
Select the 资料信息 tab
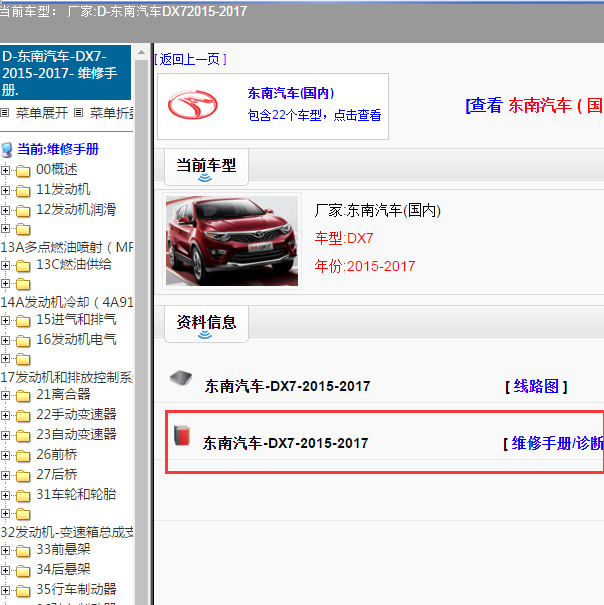[x=206, y=324]
